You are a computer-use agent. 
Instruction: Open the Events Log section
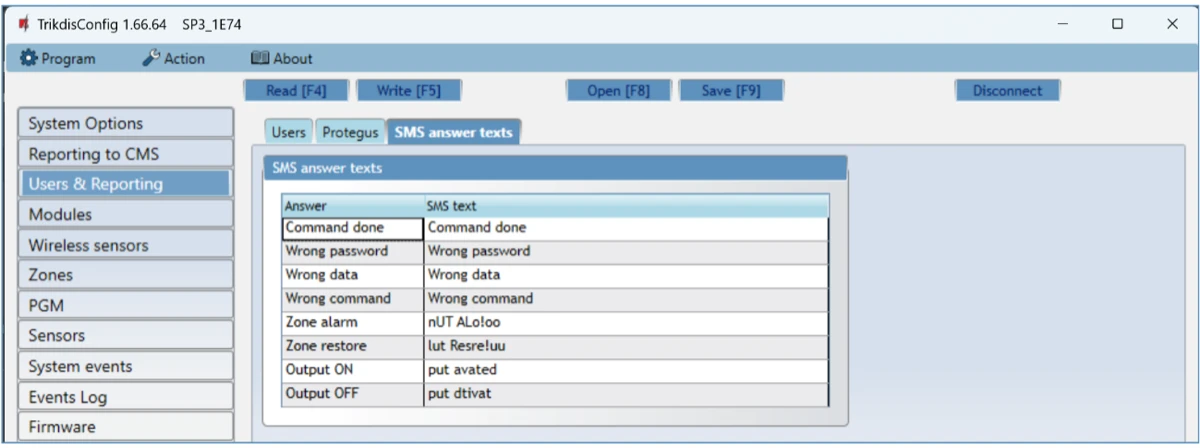(x=125, y=397)
